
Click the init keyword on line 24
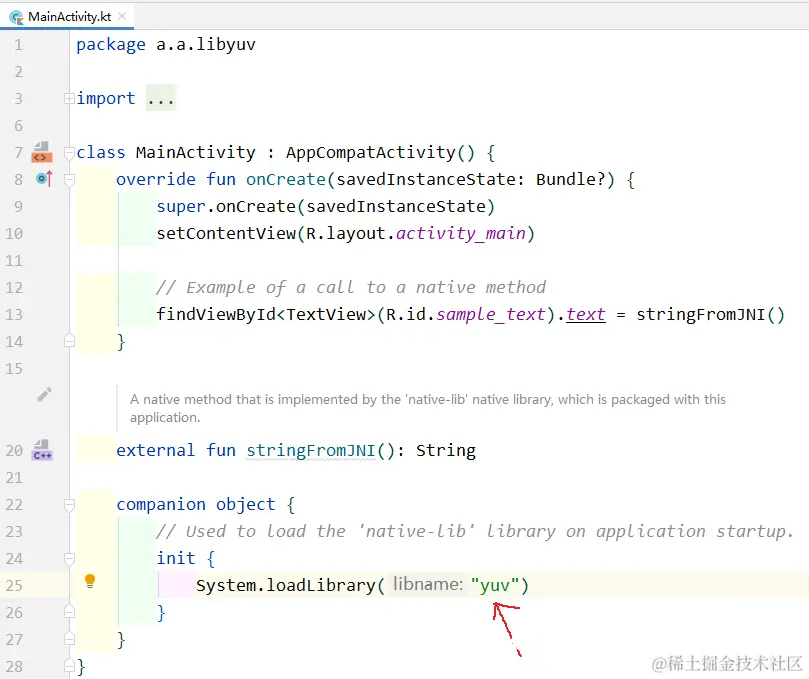tap(176, 558)
